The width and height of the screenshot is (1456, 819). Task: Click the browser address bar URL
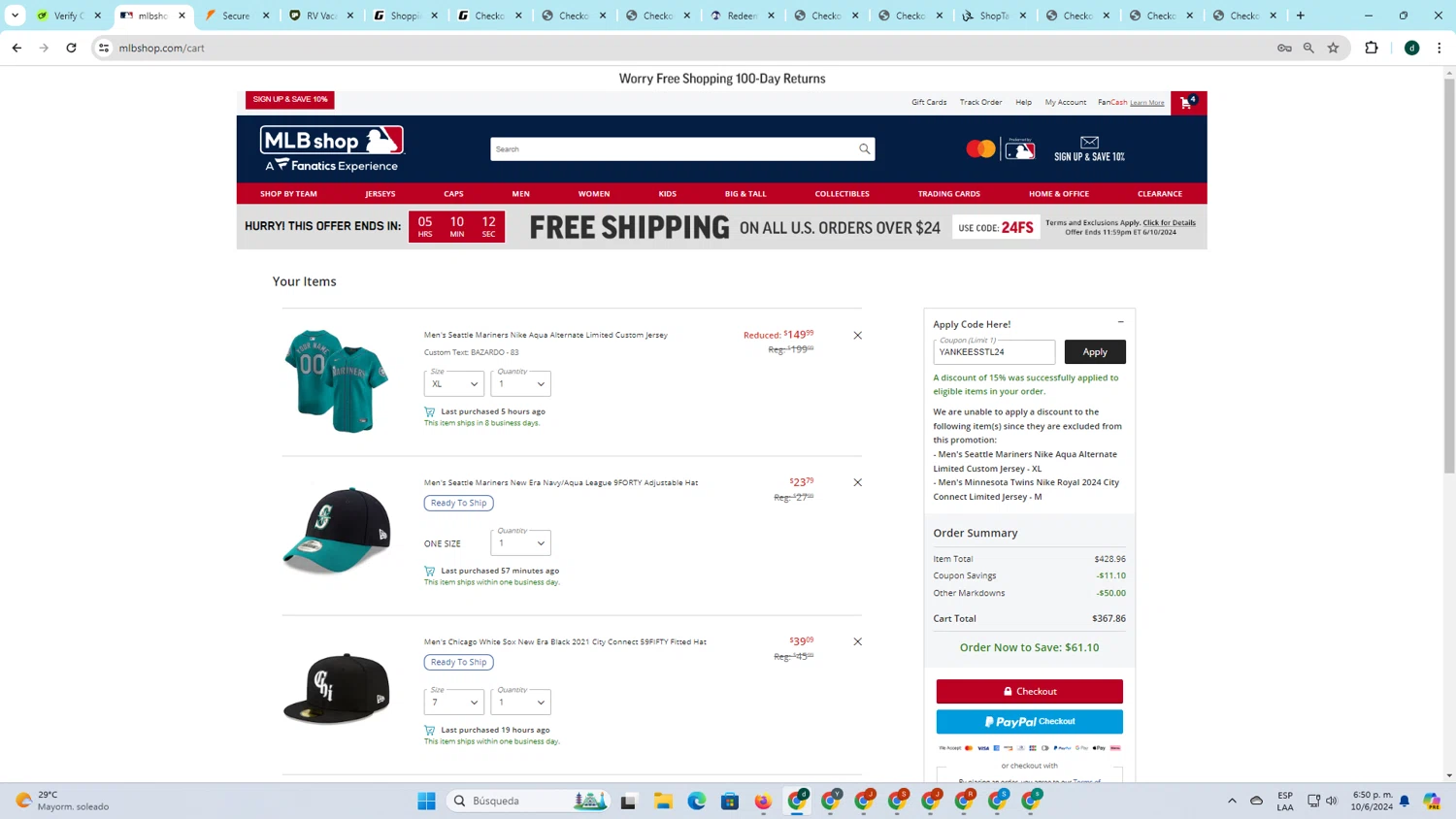coord(162,48)
